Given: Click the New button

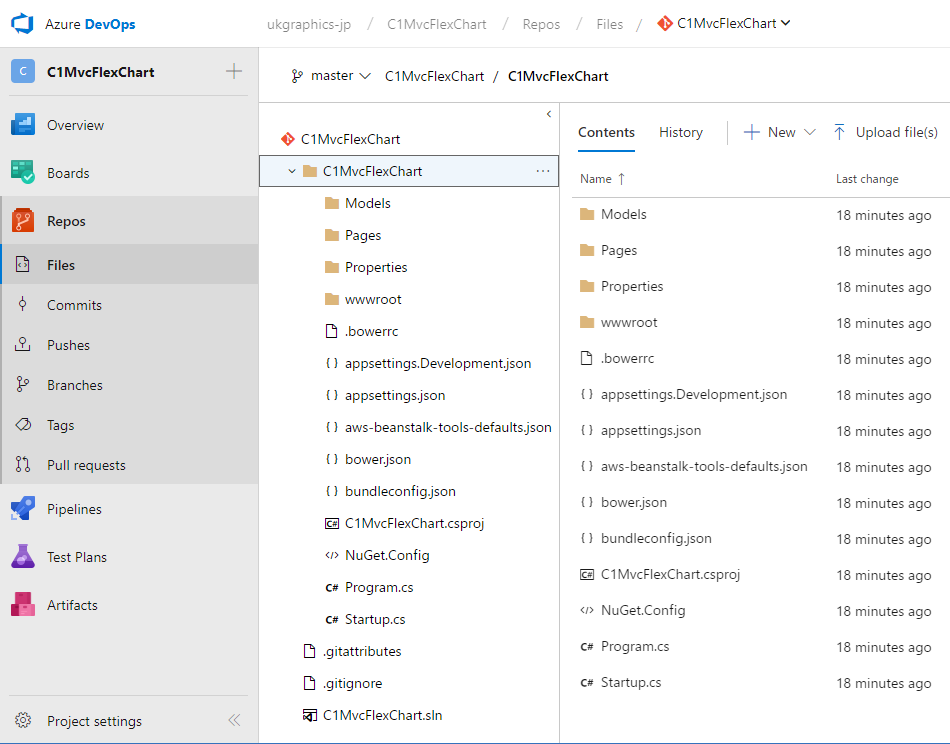Looking at the screenshot, I should point(769,132).
